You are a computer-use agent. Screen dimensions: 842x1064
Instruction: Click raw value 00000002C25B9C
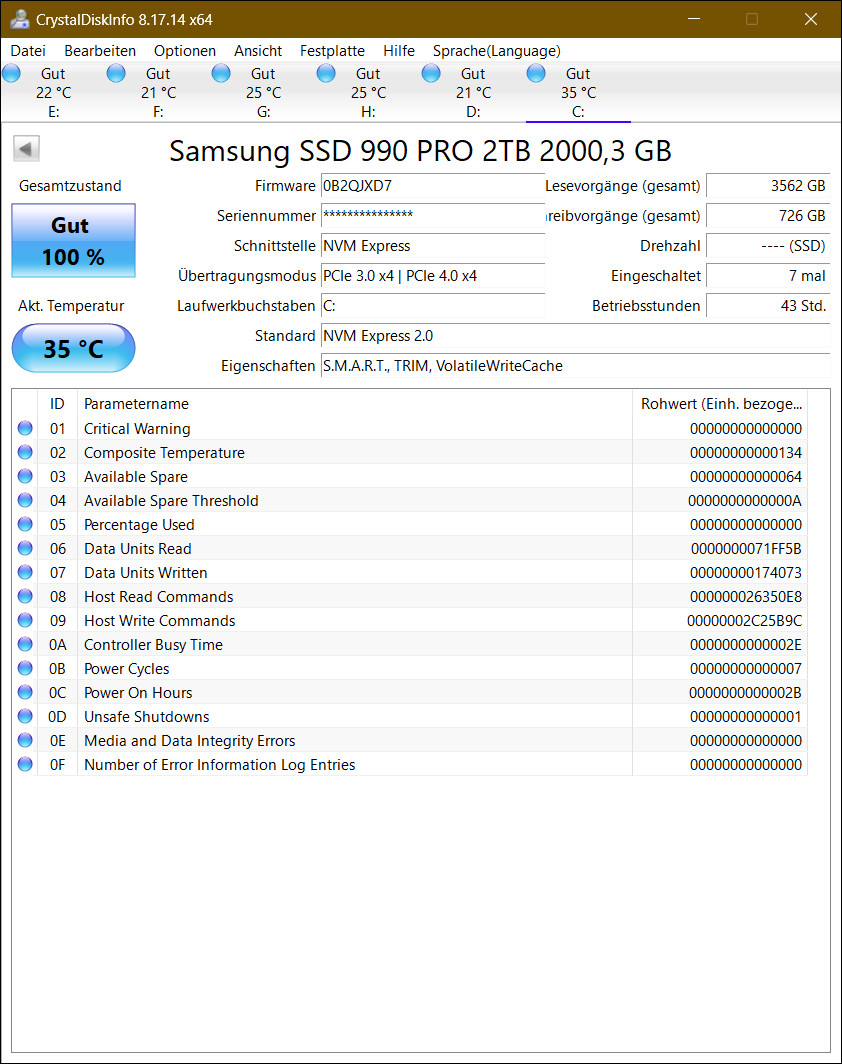744,621
